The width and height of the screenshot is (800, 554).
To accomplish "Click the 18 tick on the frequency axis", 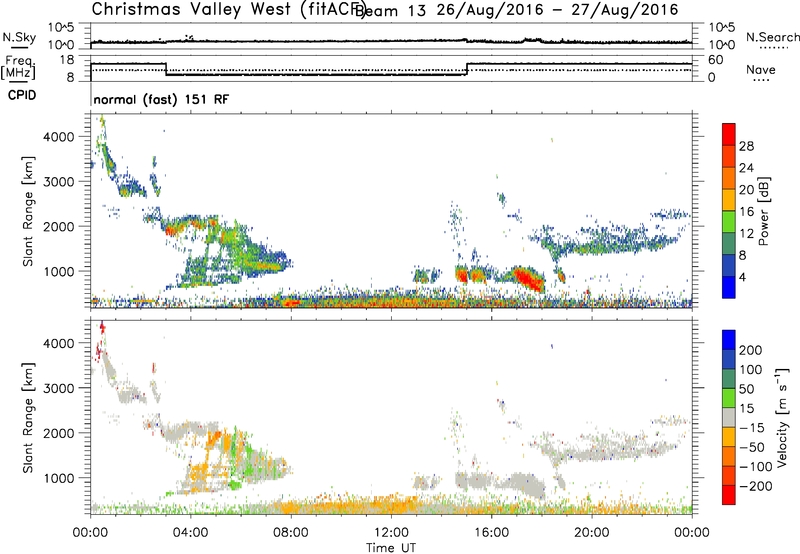I will click(66, 60).
